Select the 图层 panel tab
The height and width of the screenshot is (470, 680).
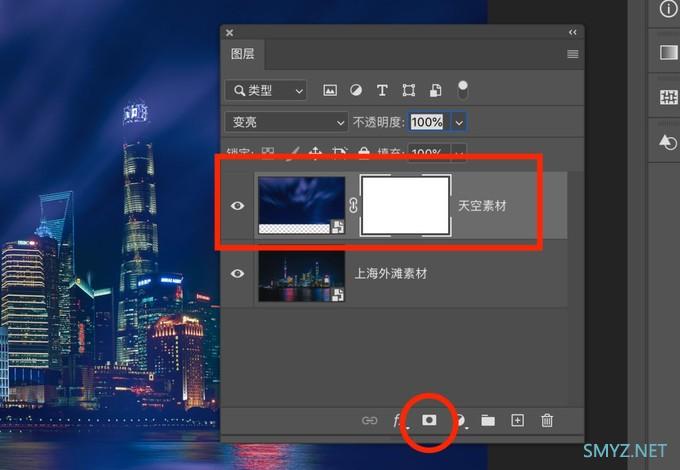(243, 54)
